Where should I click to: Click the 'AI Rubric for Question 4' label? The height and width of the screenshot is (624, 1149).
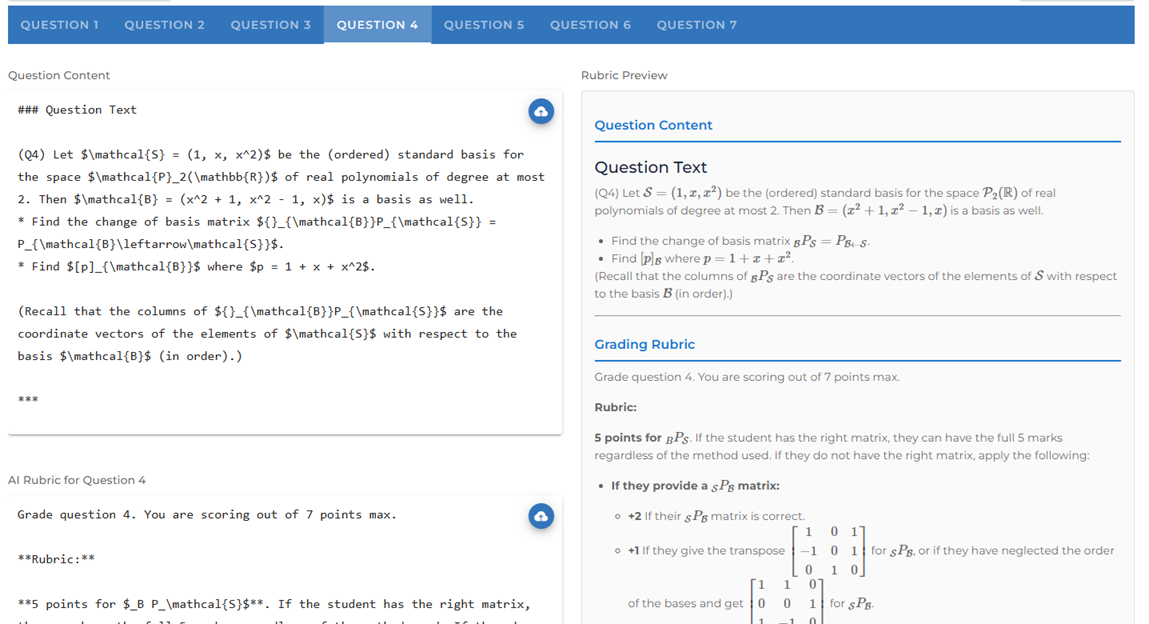coord(77,480)
